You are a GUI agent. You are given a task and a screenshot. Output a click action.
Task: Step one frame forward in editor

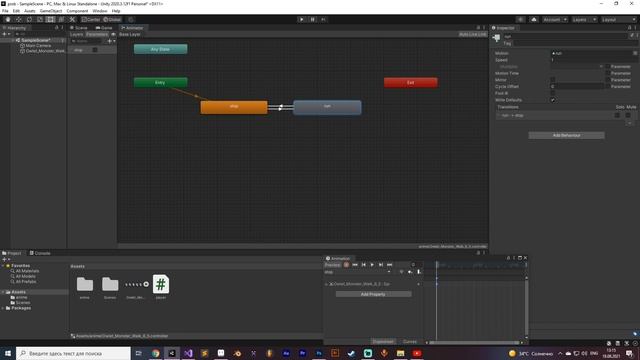point(323,20)
